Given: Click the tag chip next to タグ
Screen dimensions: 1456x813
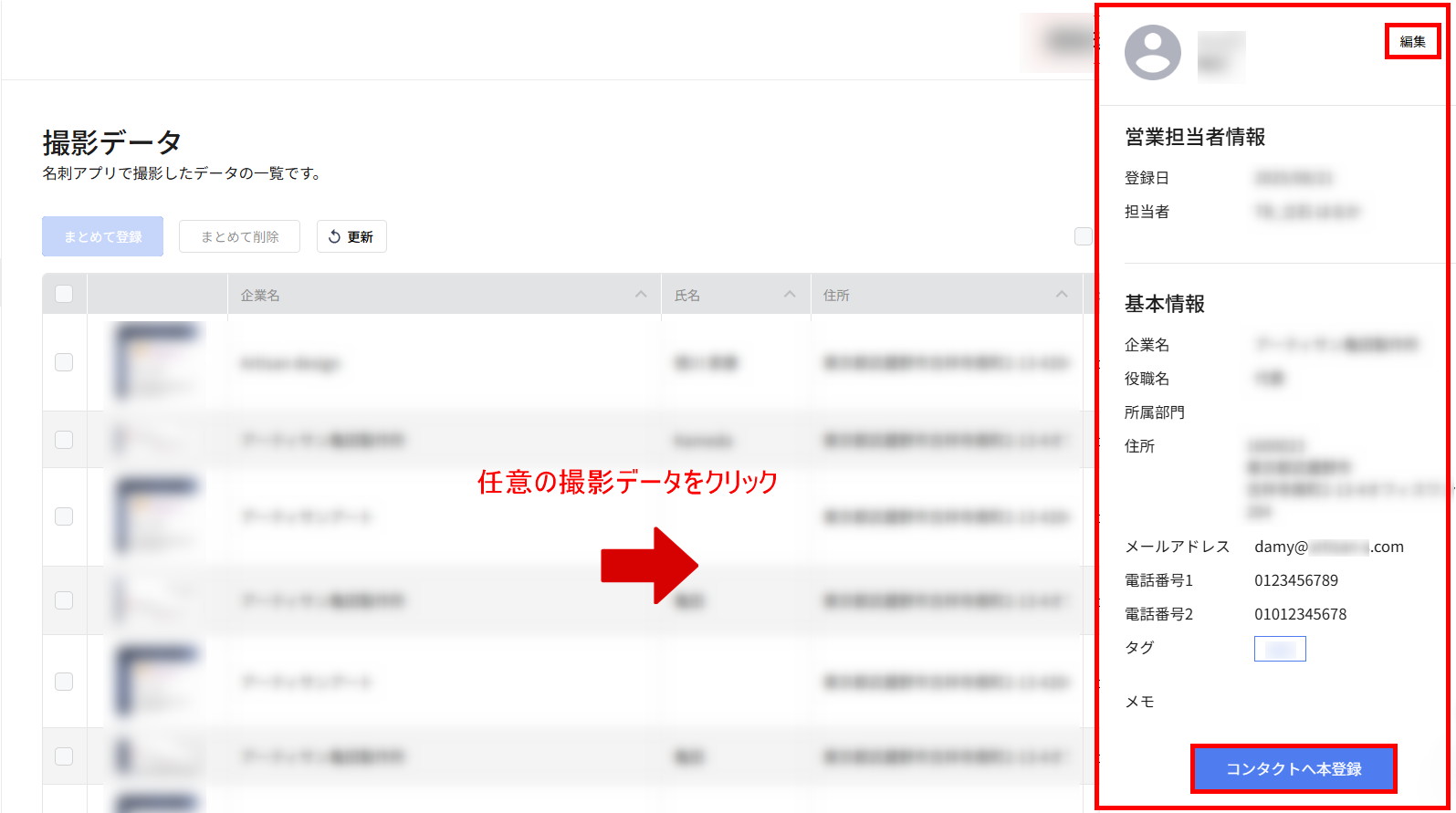Looking at the screenshot, I should coord(1280,649).
